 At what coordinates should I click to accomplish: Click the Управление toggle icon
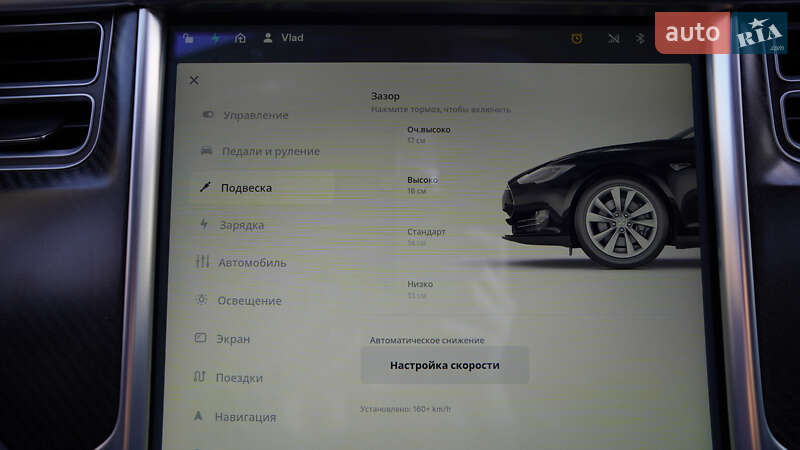(208, 114)
